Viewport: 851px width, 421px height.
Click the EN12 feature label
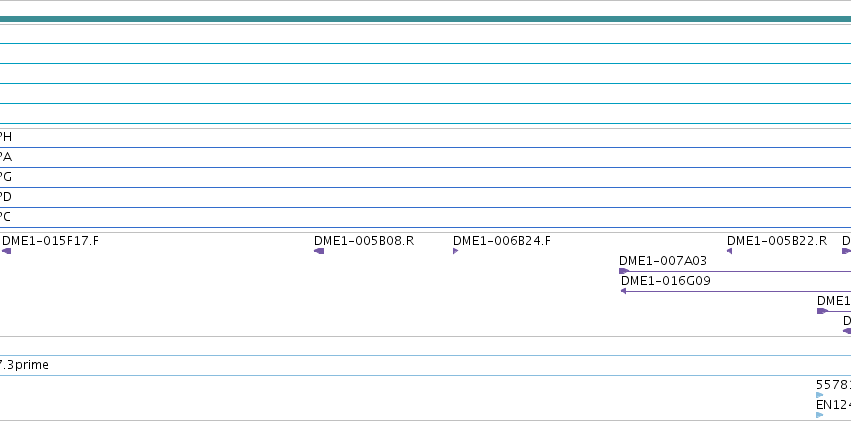pos(833,405)
